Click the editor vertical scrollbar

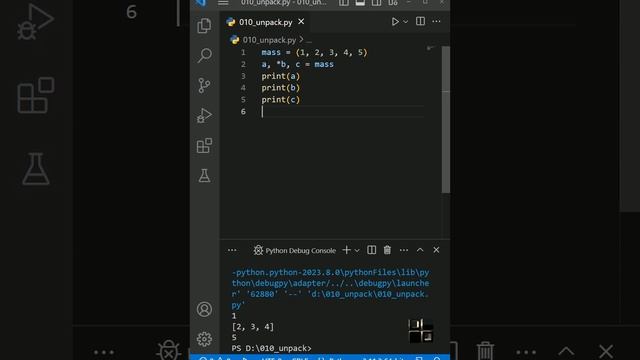(446, 119)
